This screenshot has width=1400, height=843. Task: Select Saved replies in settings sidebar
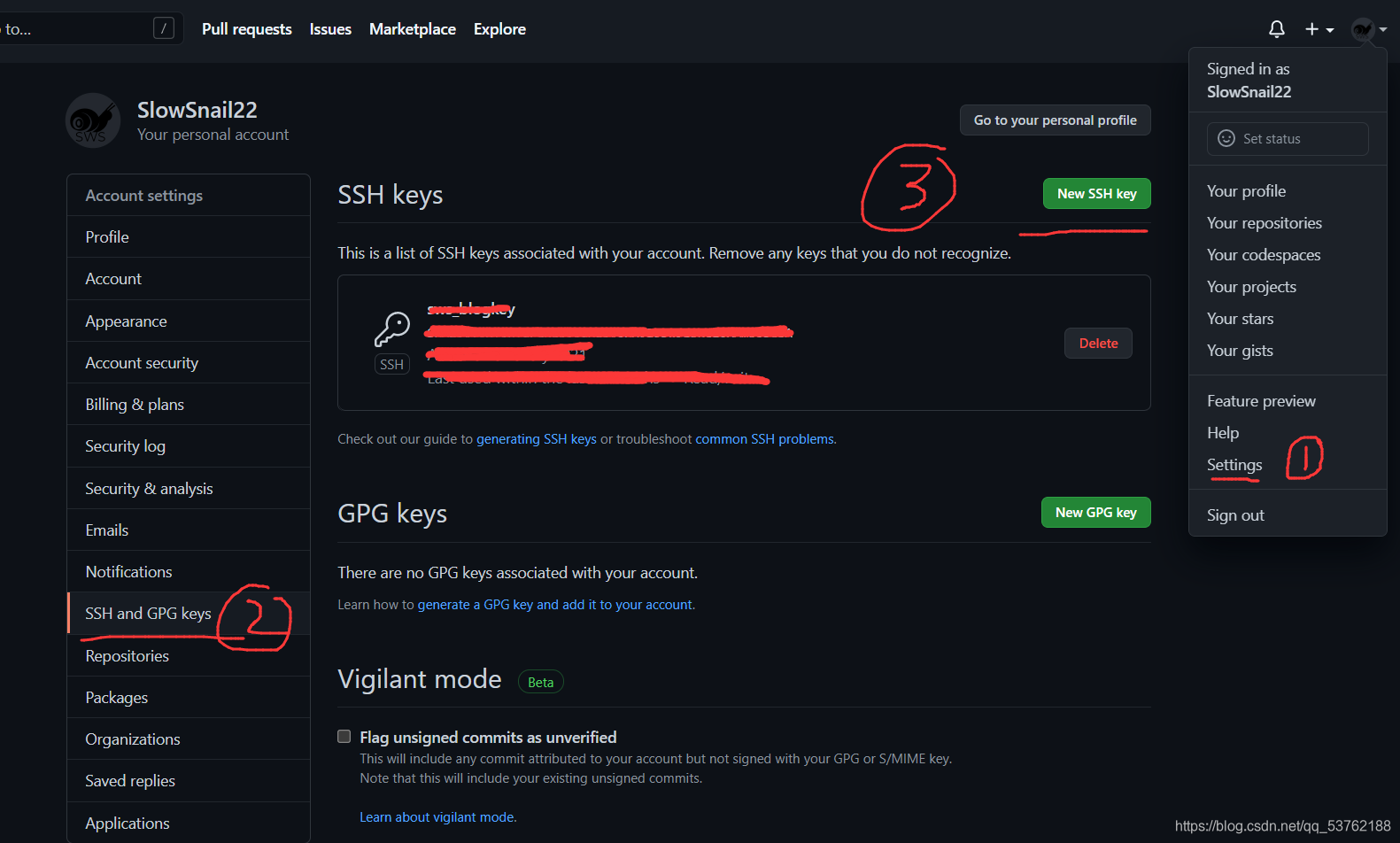coord(189,781)
